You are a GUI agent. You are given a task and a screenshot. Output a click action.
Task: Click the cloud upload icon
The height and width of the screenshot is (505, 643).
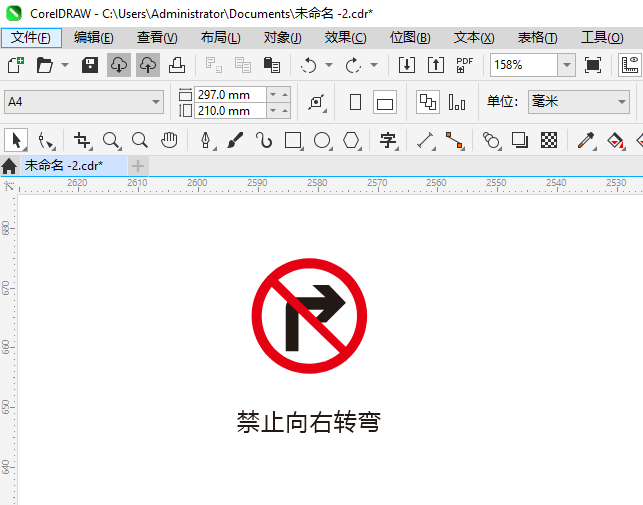148,65
